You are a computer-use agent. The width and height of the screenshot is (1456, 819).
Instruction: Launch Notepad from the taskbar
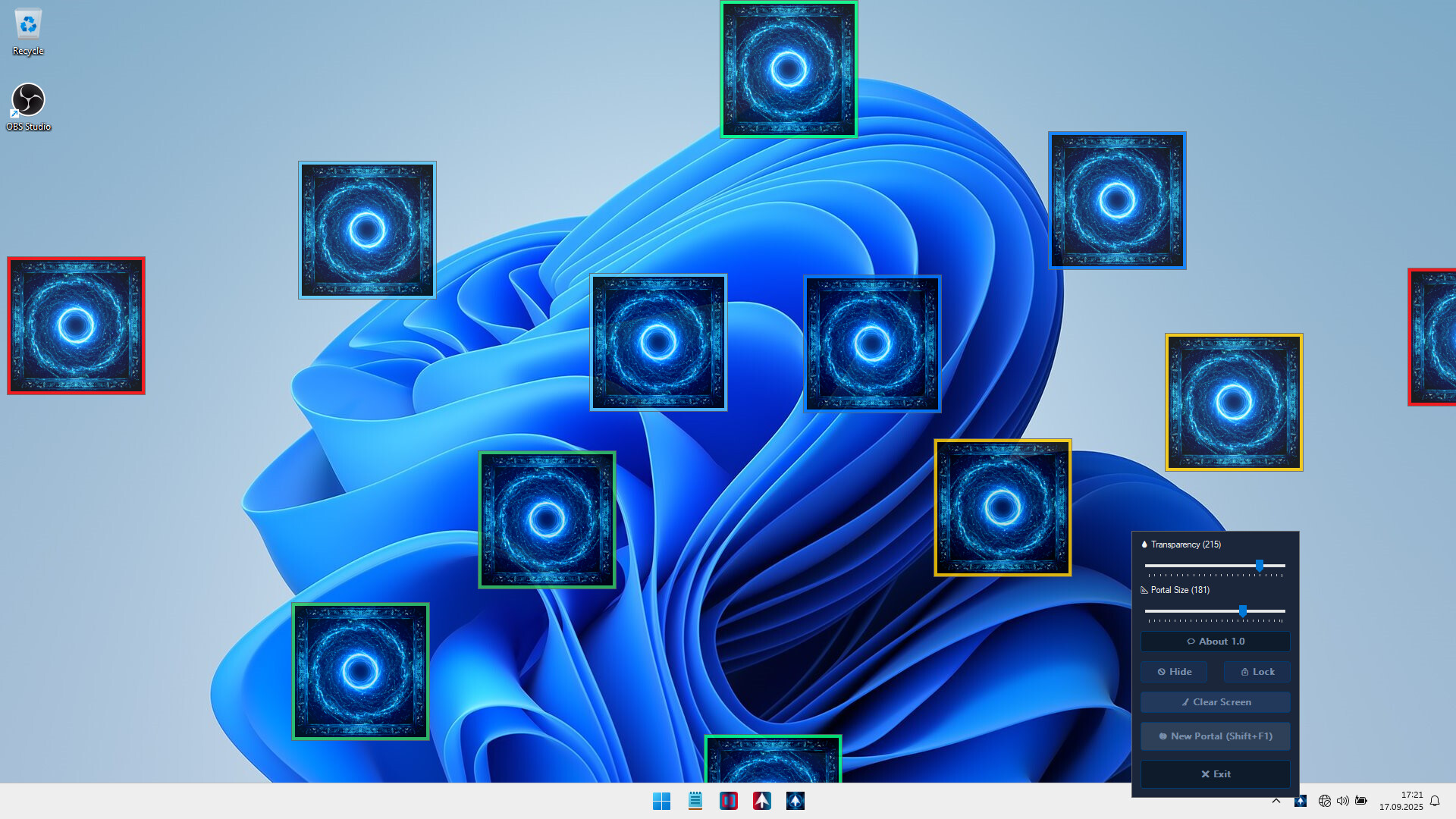tap(695, 801)
